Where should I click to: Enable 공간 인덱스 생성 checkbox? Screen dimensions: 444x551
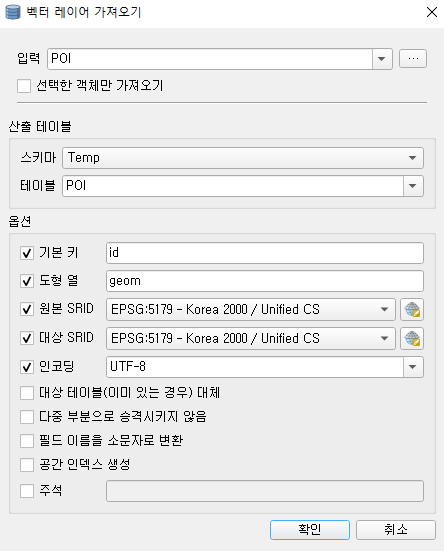pos(27,465)
